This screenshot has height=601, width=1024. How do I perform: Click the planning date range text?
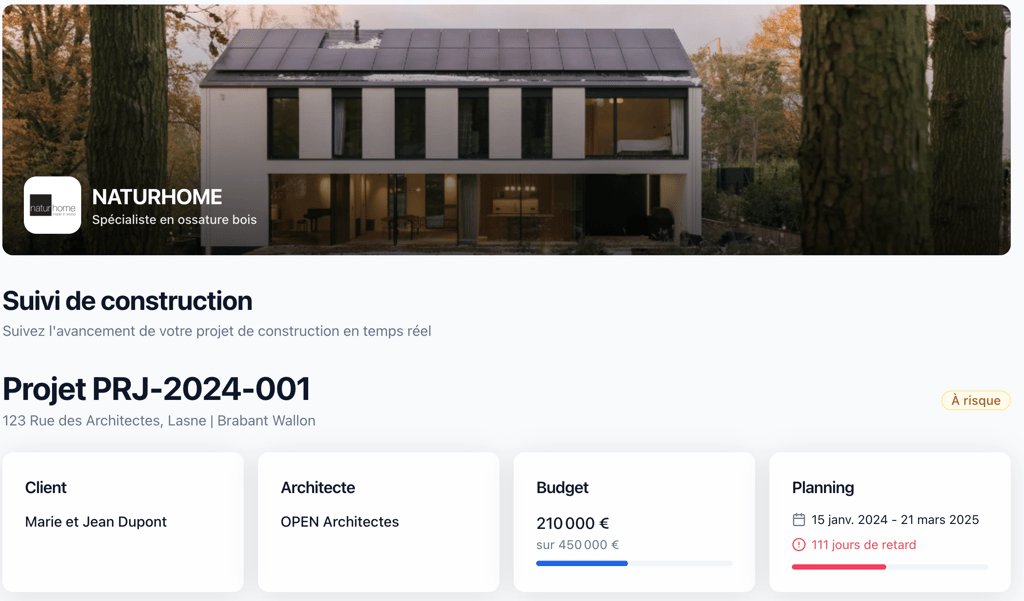point(895,520)
